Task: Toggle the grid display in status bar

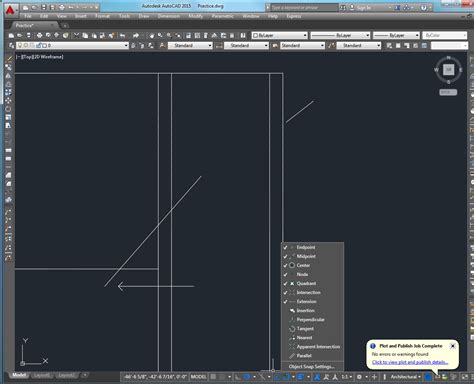Action: (213, 377)
